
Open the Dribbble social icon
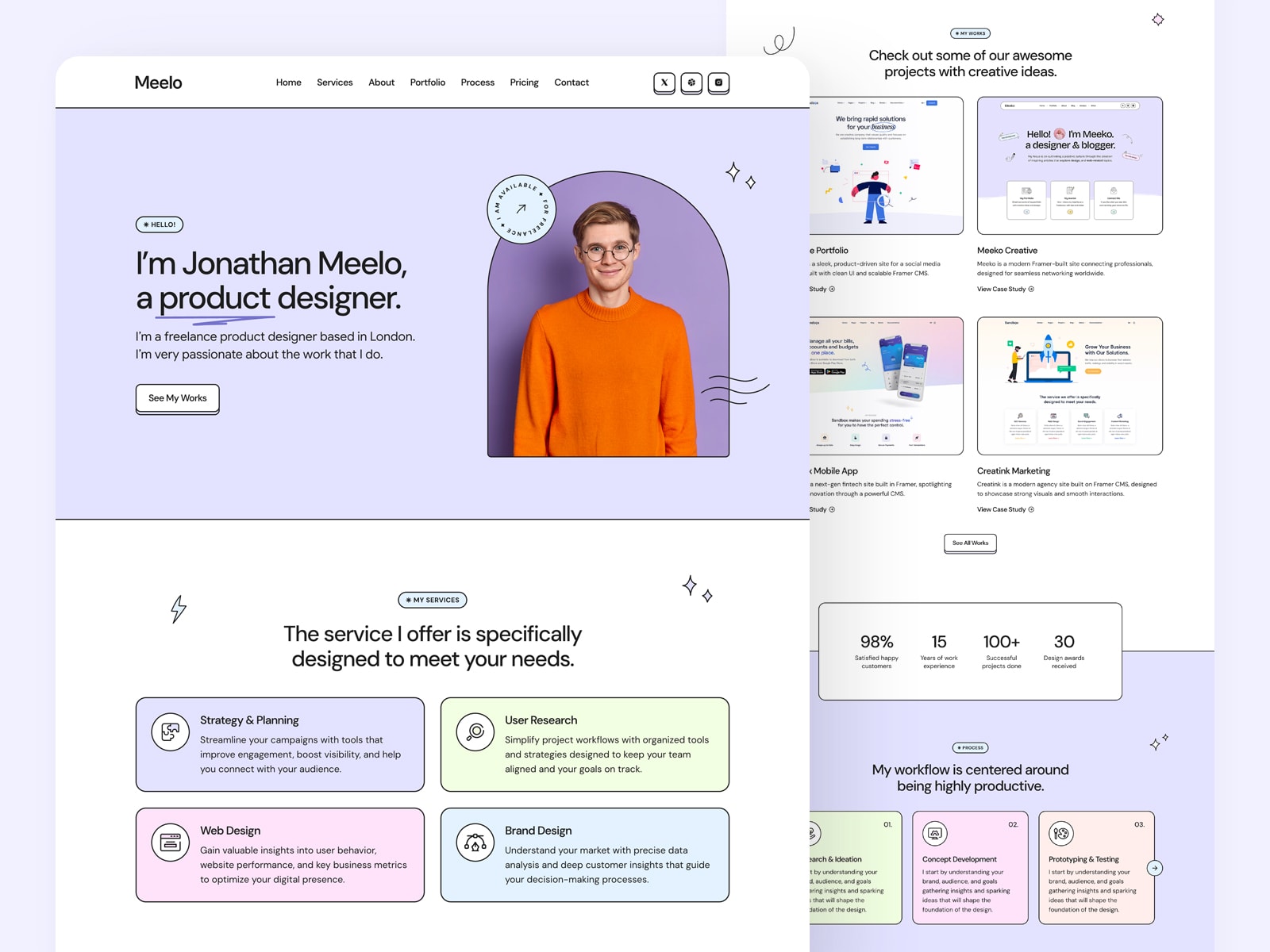pyautogui.click(x=691, y=83)
